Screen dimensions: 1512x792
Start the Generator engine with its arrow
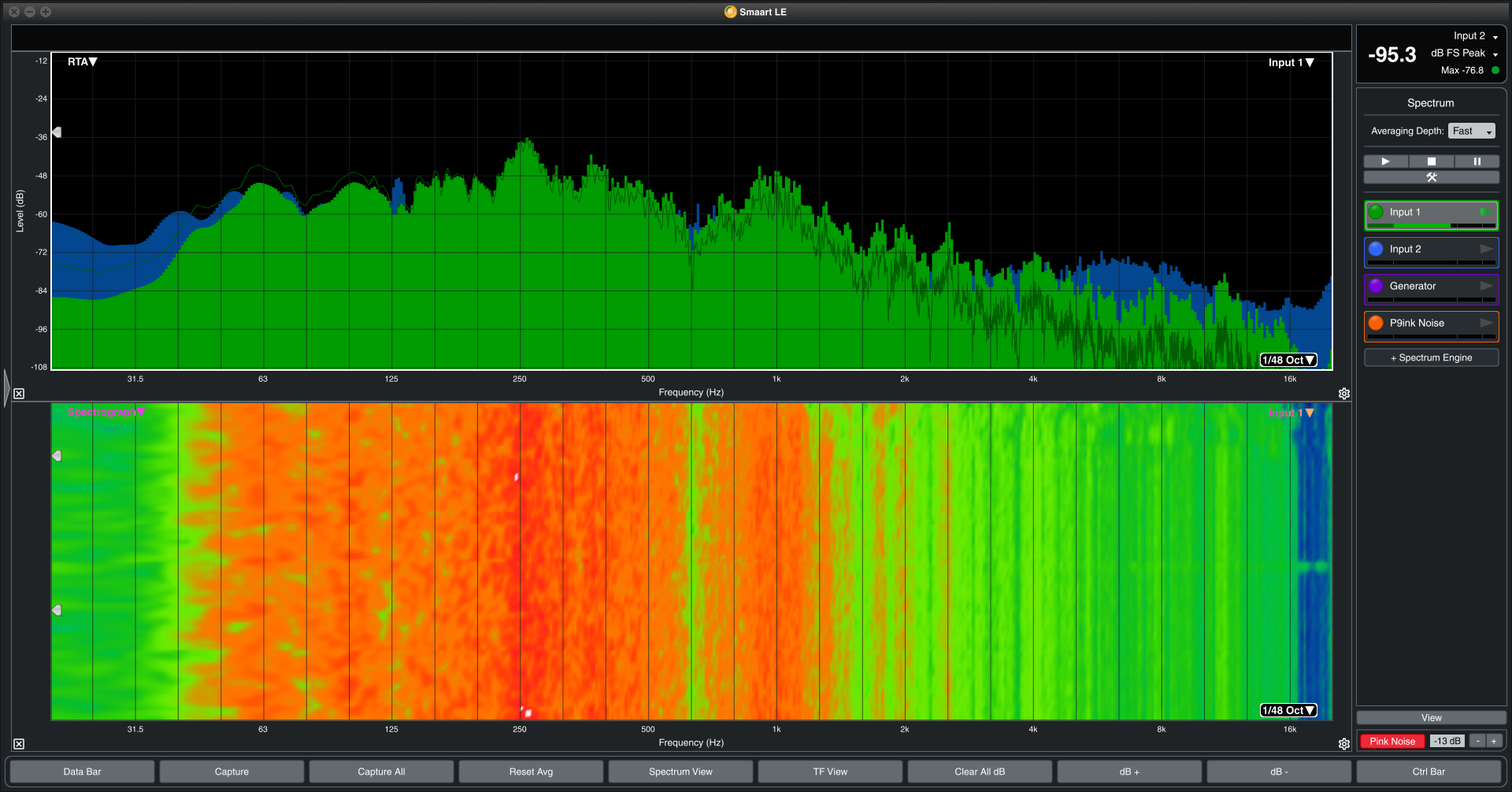[x=1486, y=286]
